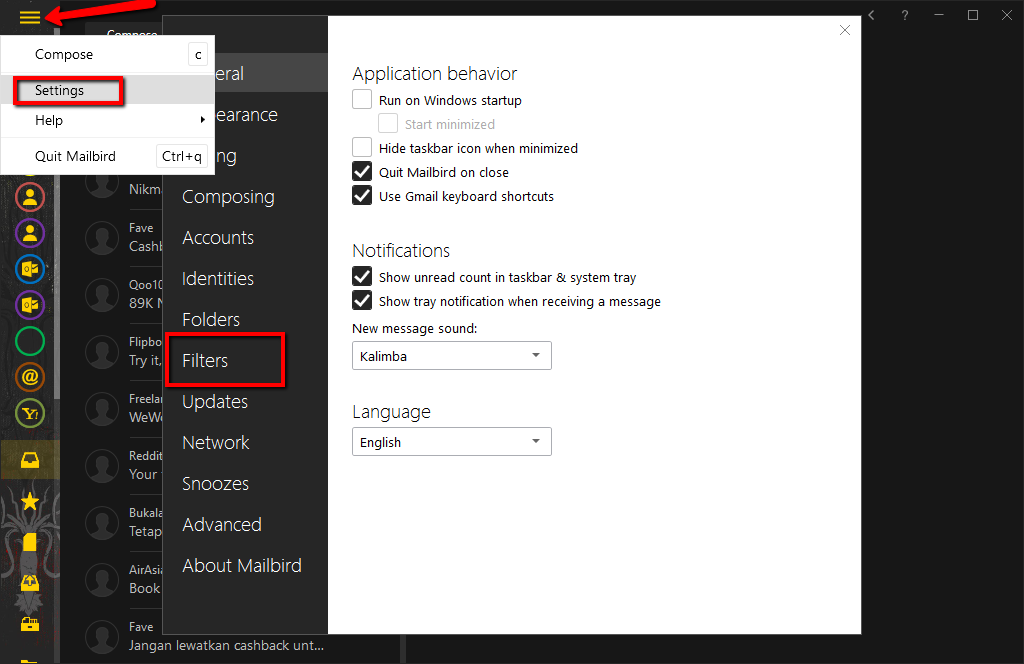Image resolution: width=1024 pixels, height=664 pixels.
Task: Switch to the Yahoo account
Action: pyautogui.click(x=30, y=413)
